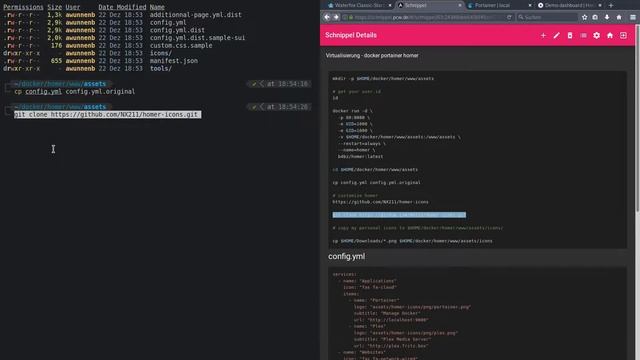Image resolution: width=640 pixels, height=360 pixels.
Task: Click the selected git clone command in terminal
Action: [x=107, y=115]
